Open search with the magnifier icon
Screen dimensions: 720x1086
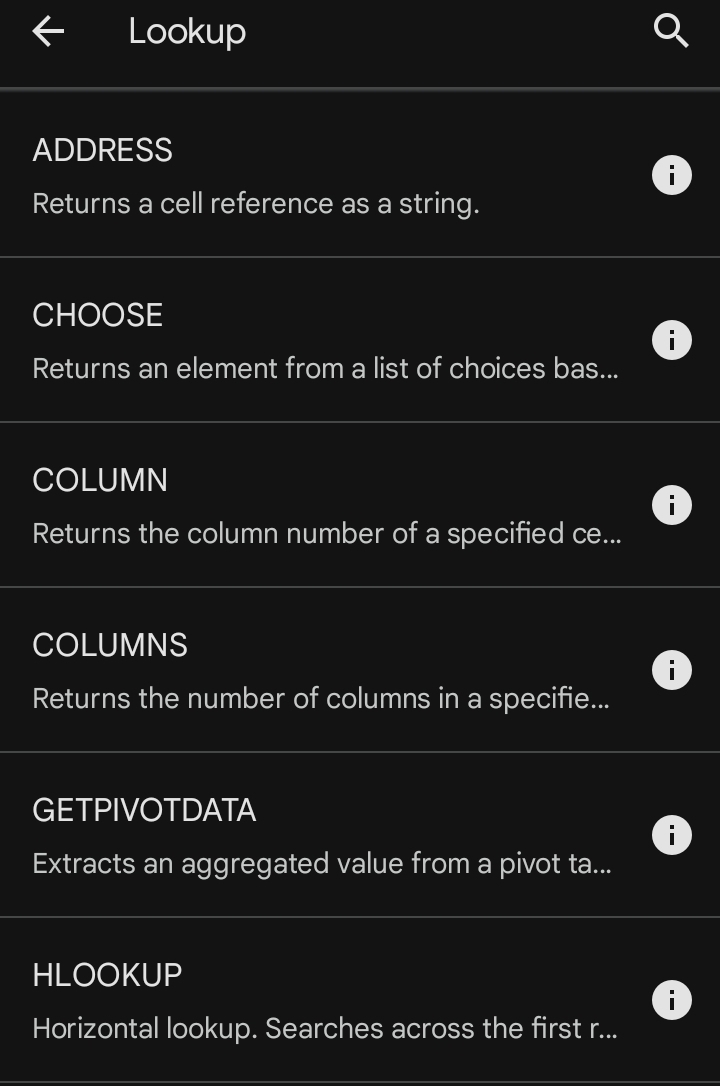pos(671,32)
